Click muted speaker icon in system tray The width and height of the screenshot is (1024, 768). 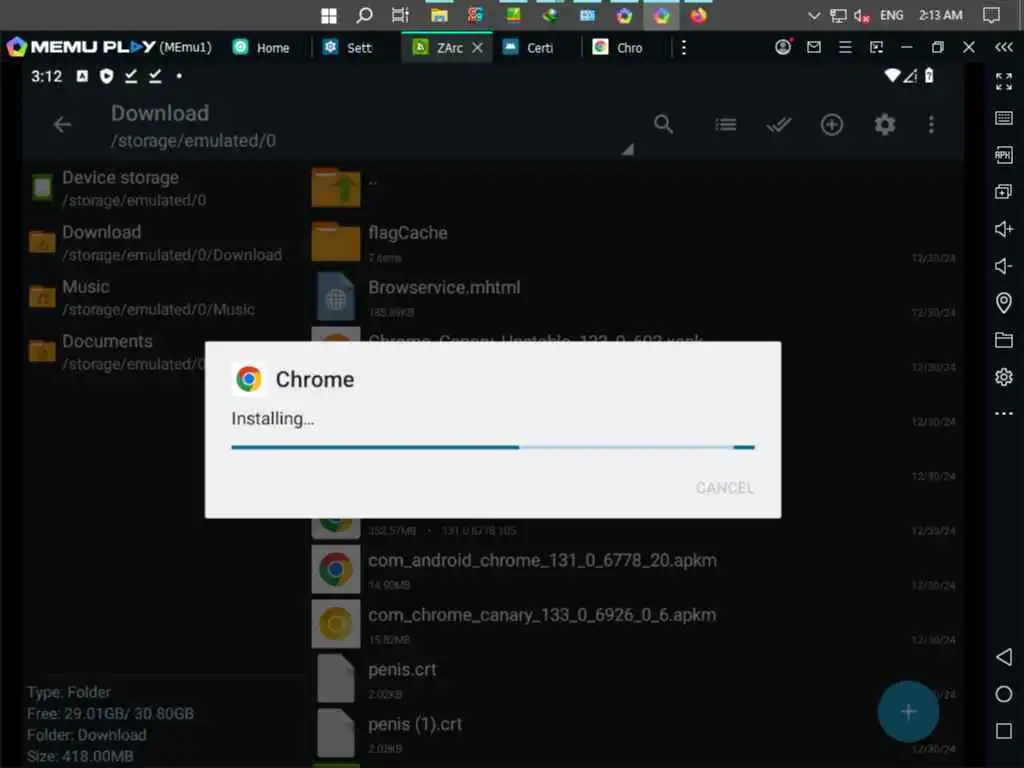click(861, 15)
